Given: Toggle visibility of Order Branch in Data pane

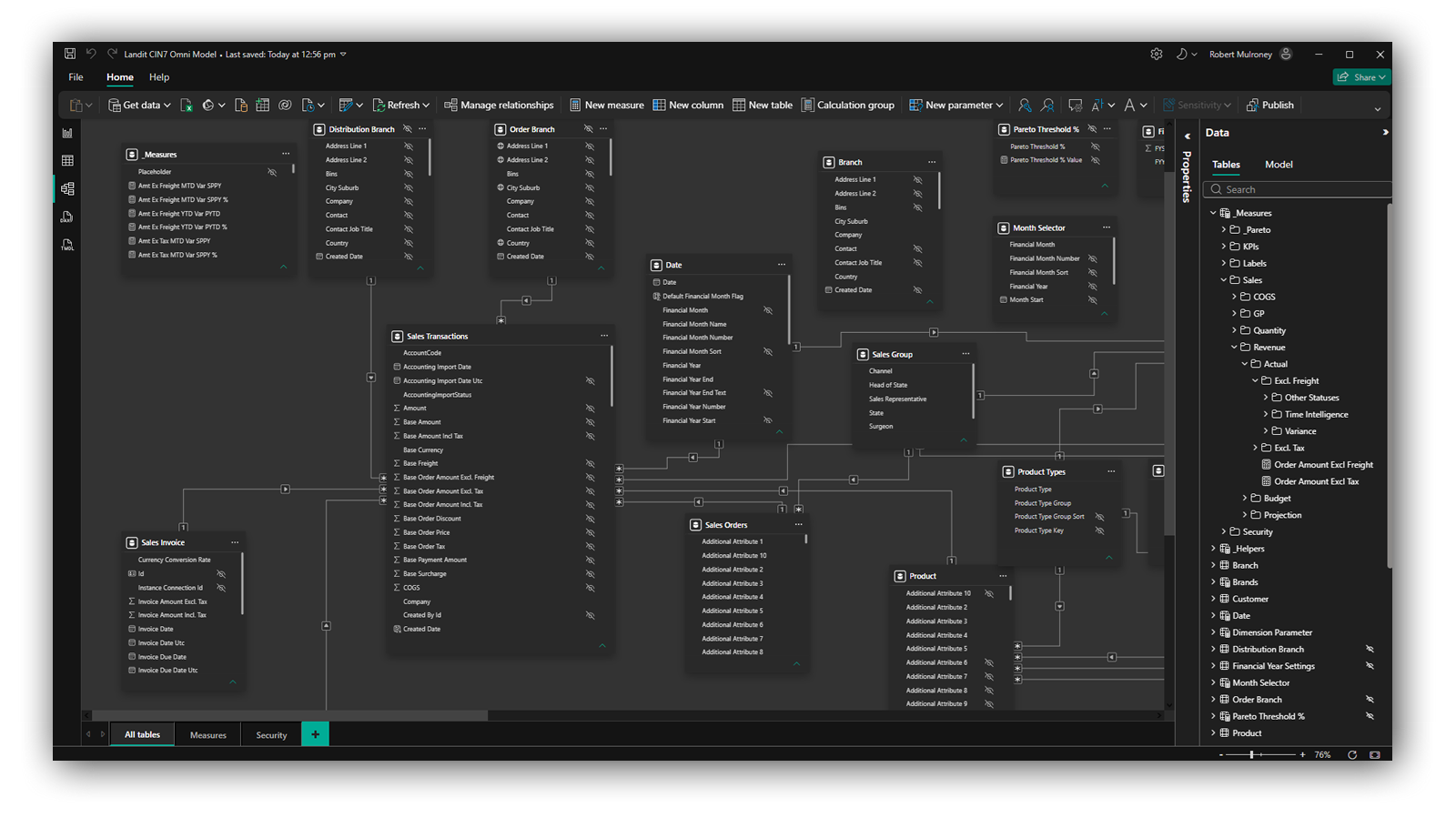Looking at the screenshot, I should (x=1370, y=700).
